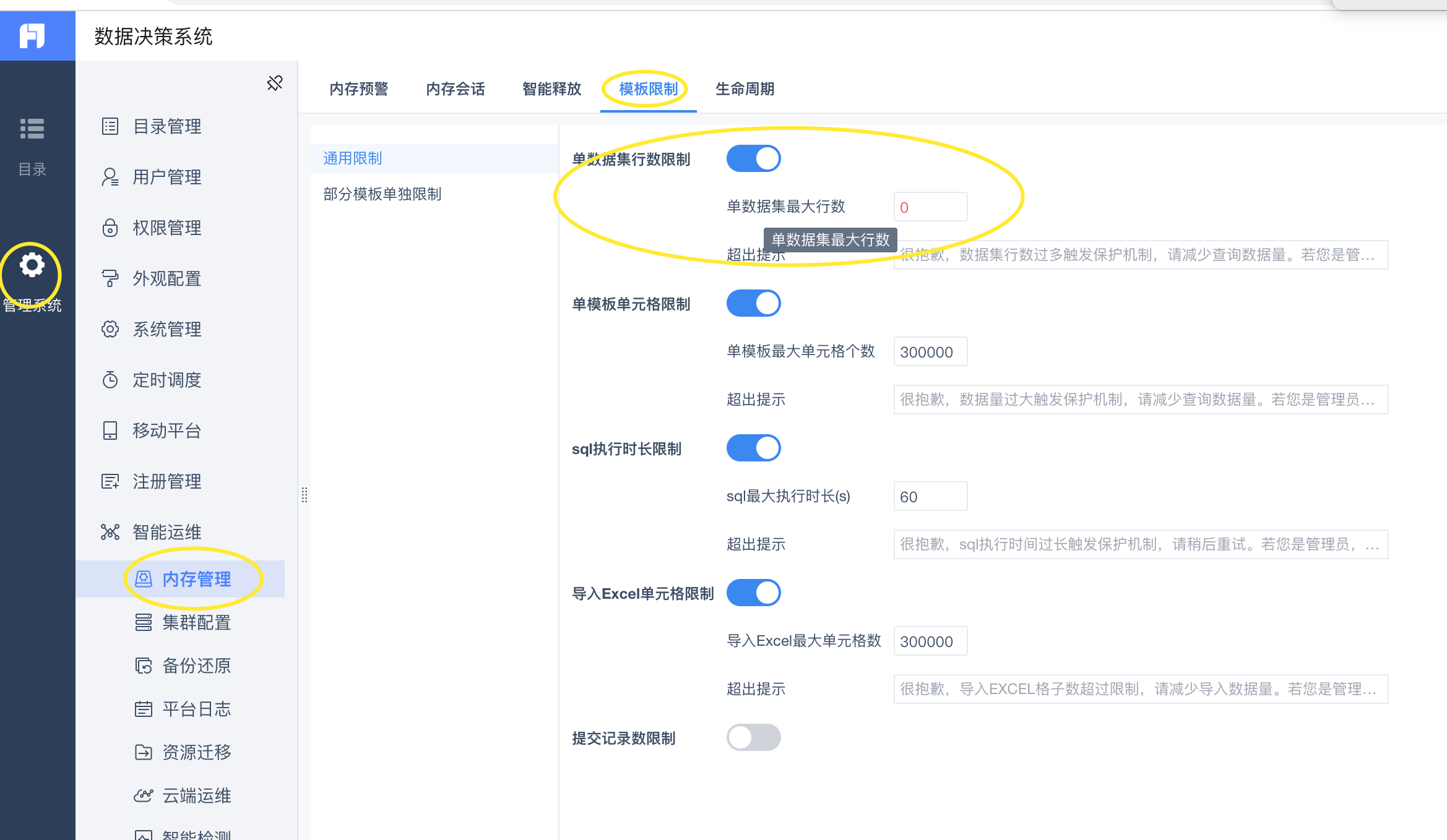
Task: Click the 云端运维 cloud icon
Action: pyautogui.click(x=144, y=795)
